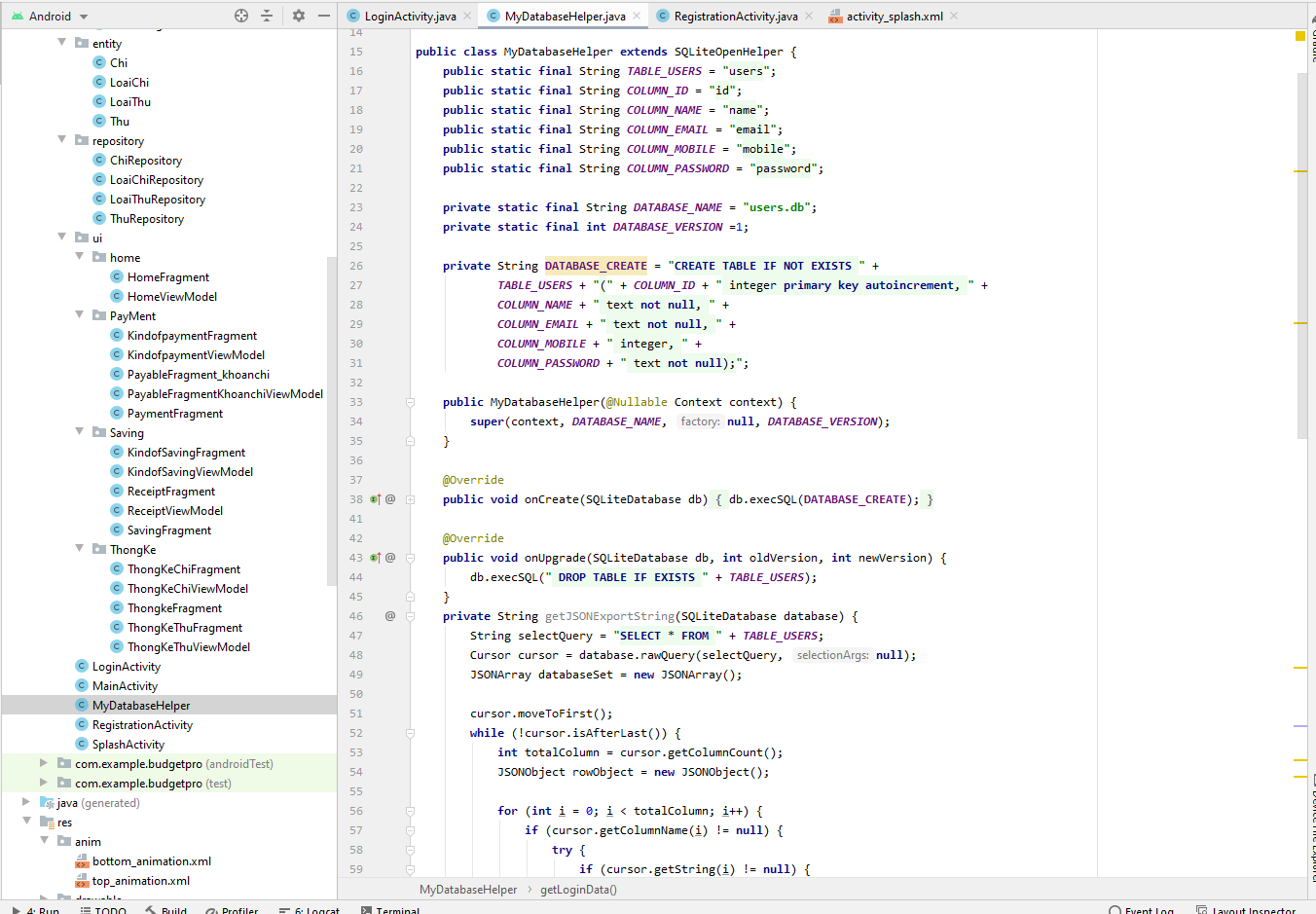The width and height of the screenshot is (1316, 914).
Task: Open the Terminal tool window
Action: pos(390,910)
